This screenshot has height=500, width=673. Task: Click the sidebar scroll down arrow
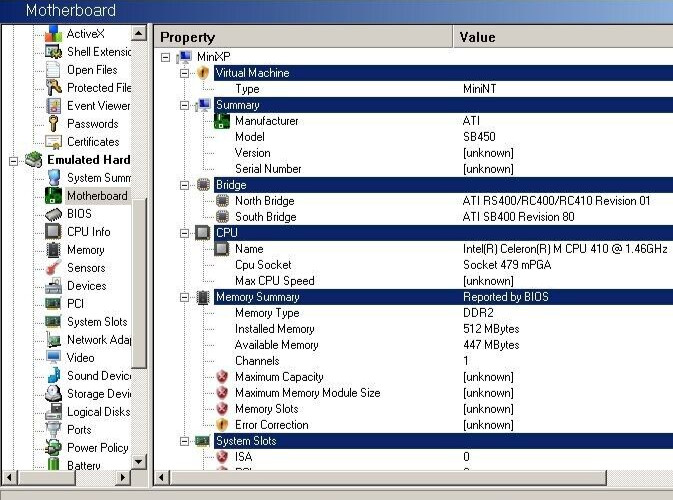(139, 462)
